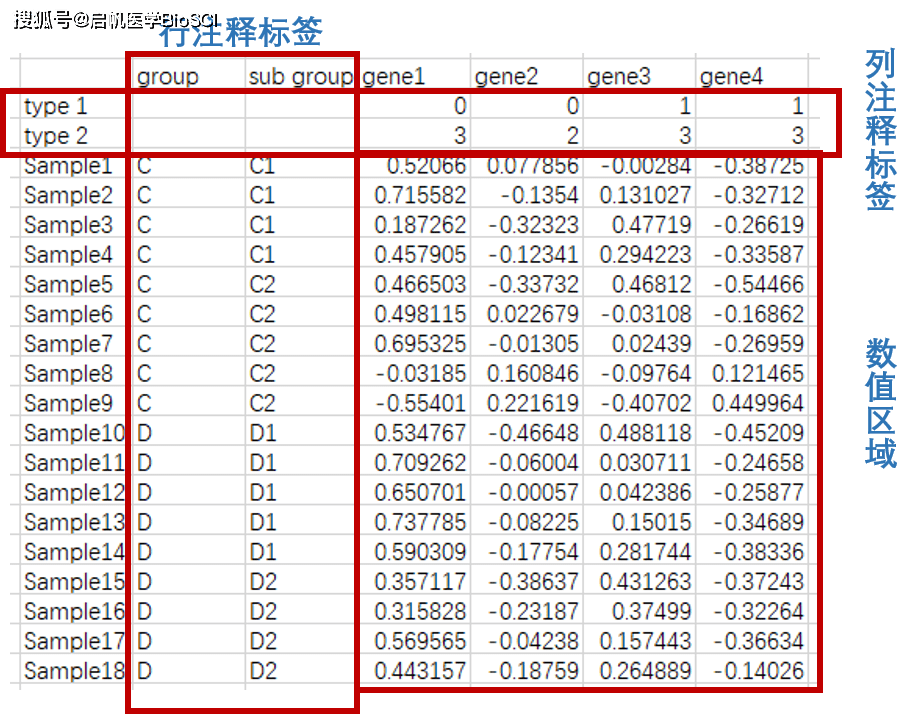Click the Sample9 row label
This screenshot has height=714, width=916.
click(x=68, y=404)
